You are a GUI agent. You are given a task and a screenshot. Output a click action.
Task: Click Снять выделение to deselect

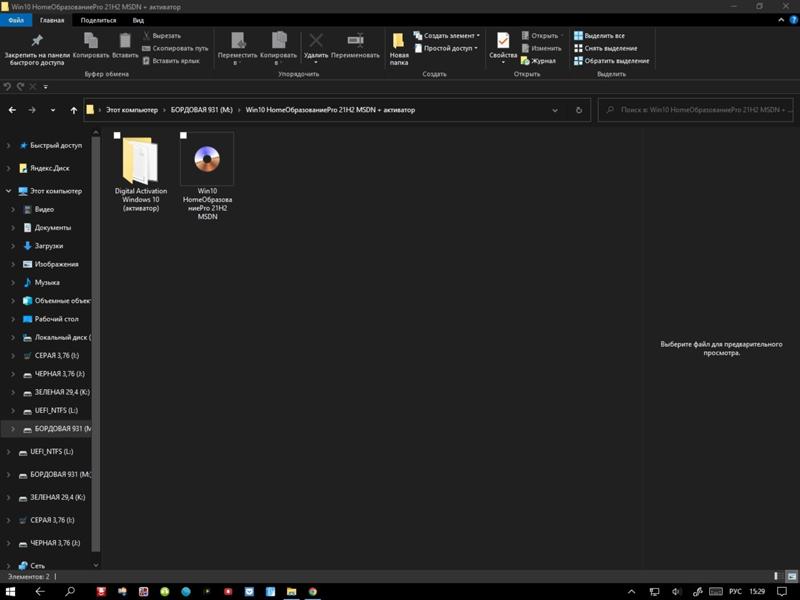tap(606, 48)
